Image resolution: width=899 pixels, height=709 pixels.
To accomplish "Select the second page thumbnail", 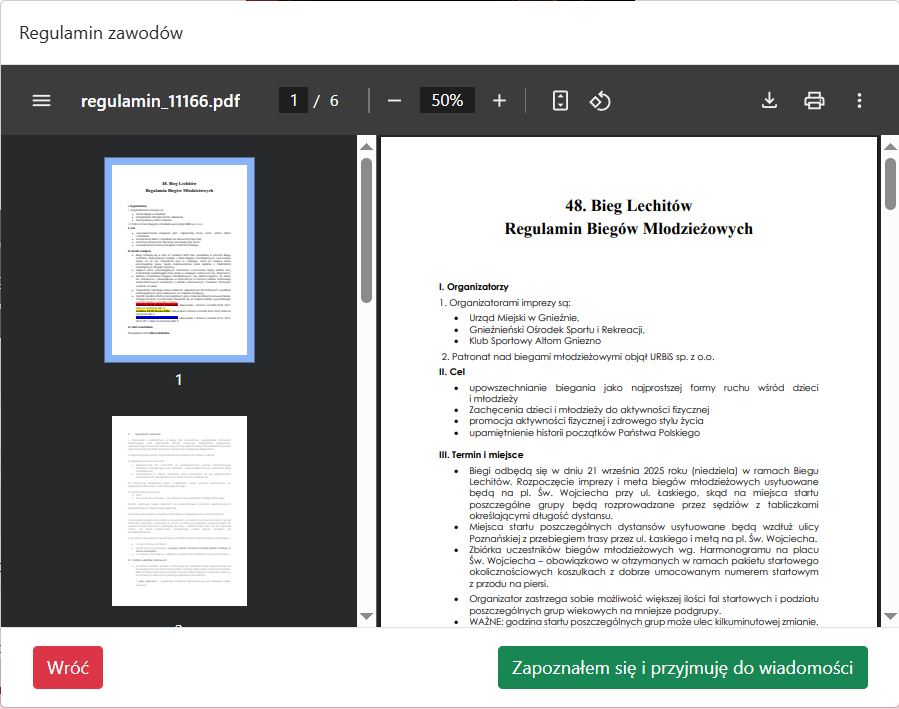I will [179, 511].
